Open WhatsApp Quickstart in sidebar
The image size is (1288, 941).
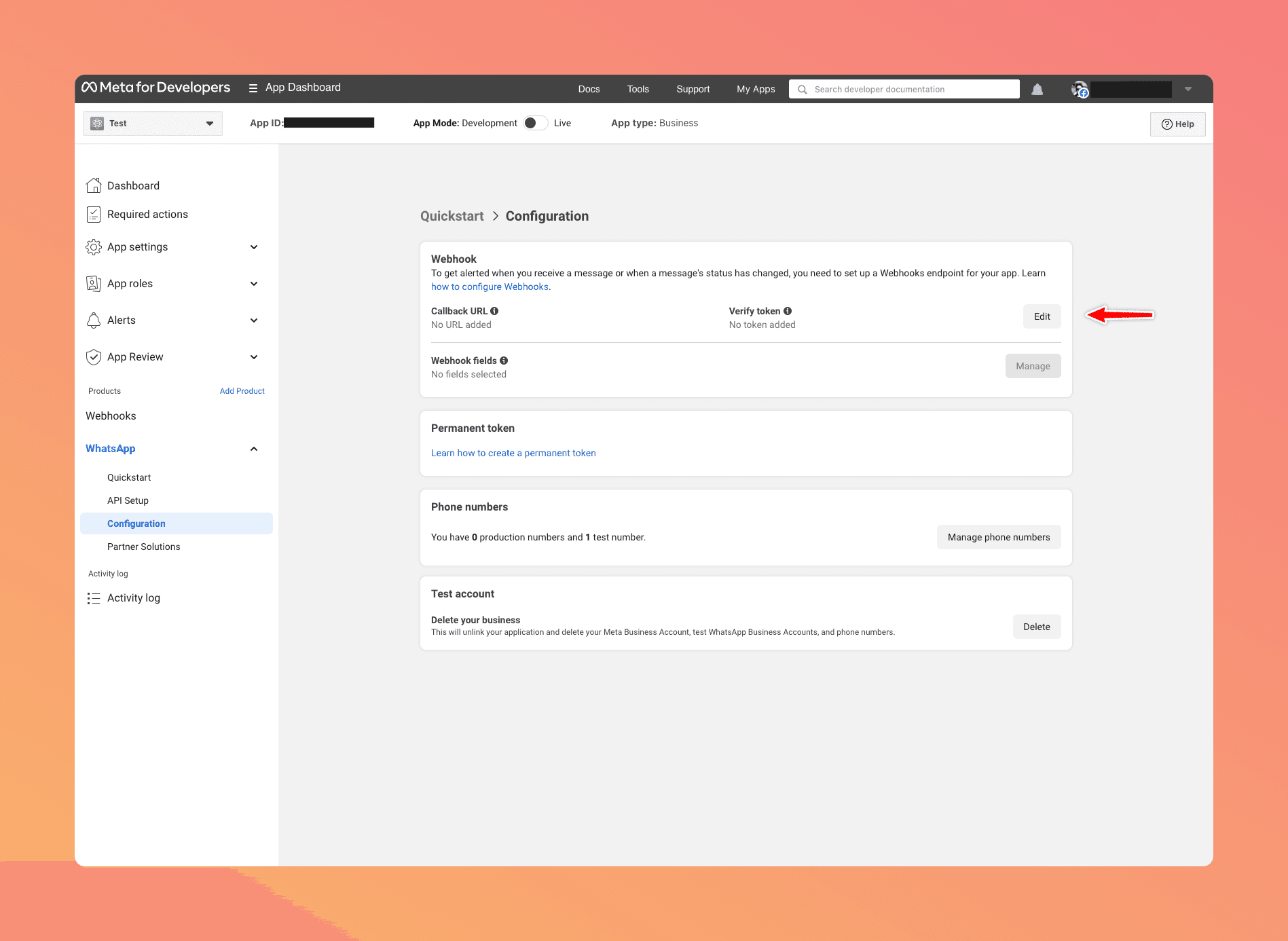click(129, 477)
